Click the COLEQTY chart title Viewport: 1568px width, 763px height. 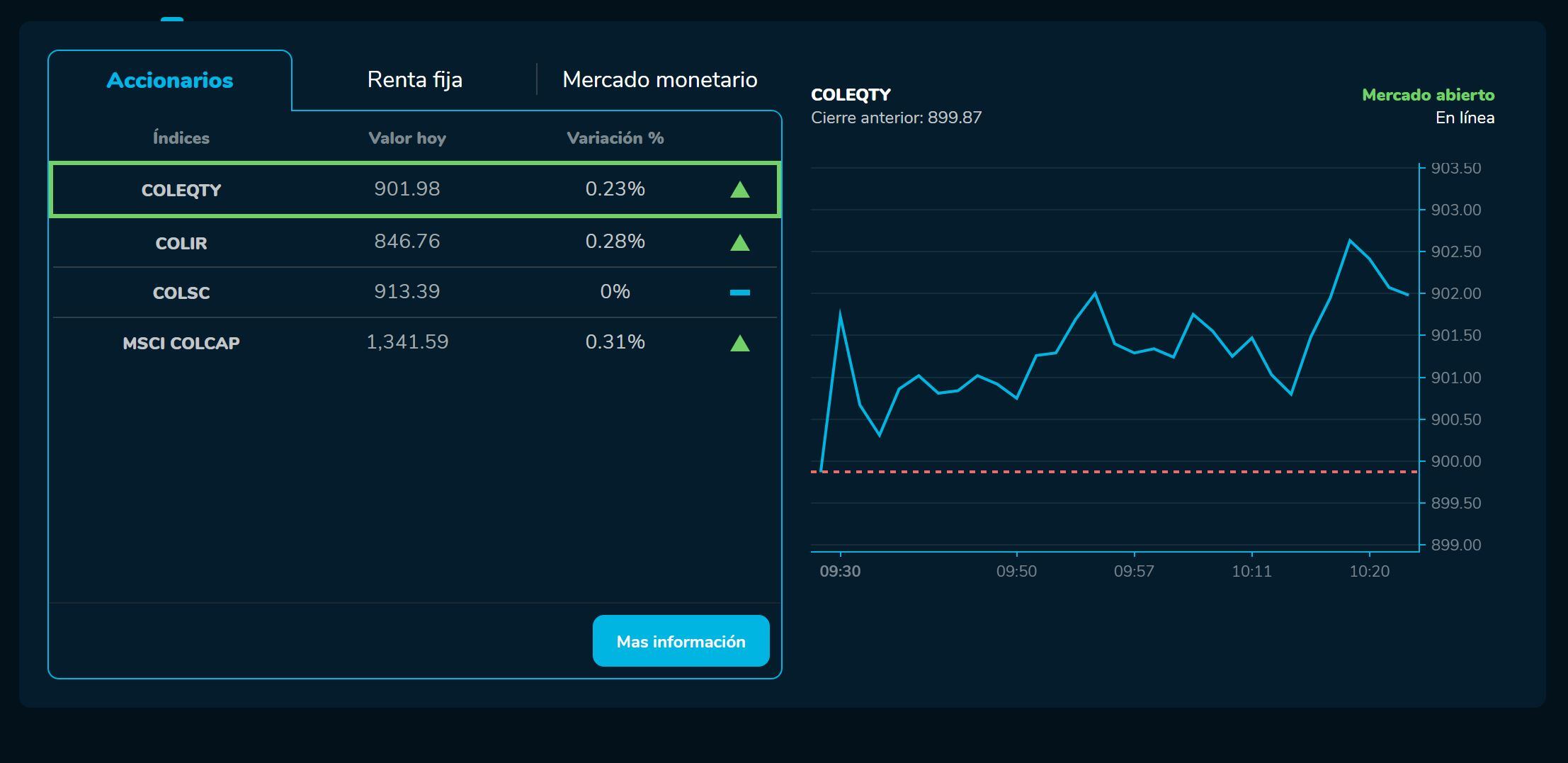point(851,94)
